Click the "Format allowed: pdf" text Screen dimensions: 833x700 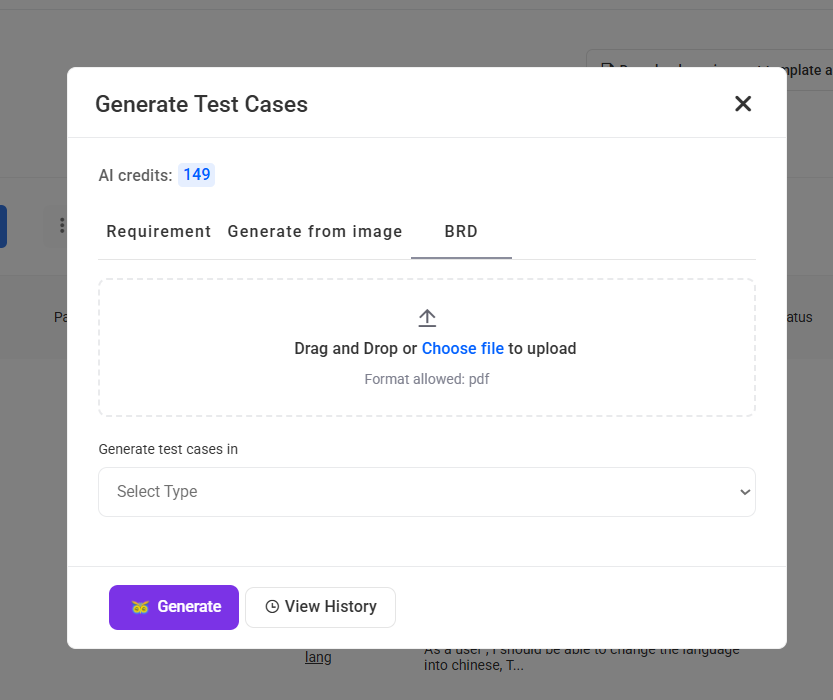pos(427,379)
